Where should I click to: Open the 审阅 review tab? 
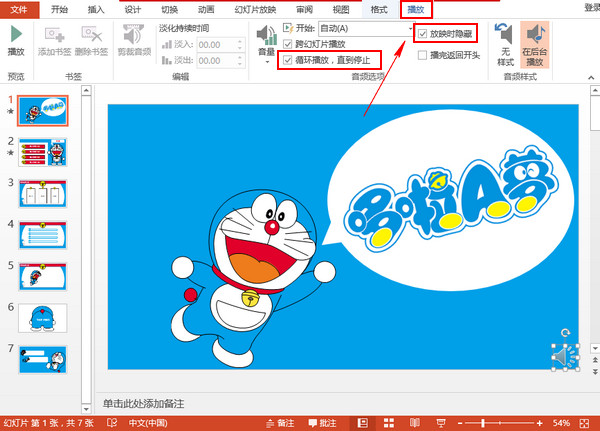[x=304, y=10]
